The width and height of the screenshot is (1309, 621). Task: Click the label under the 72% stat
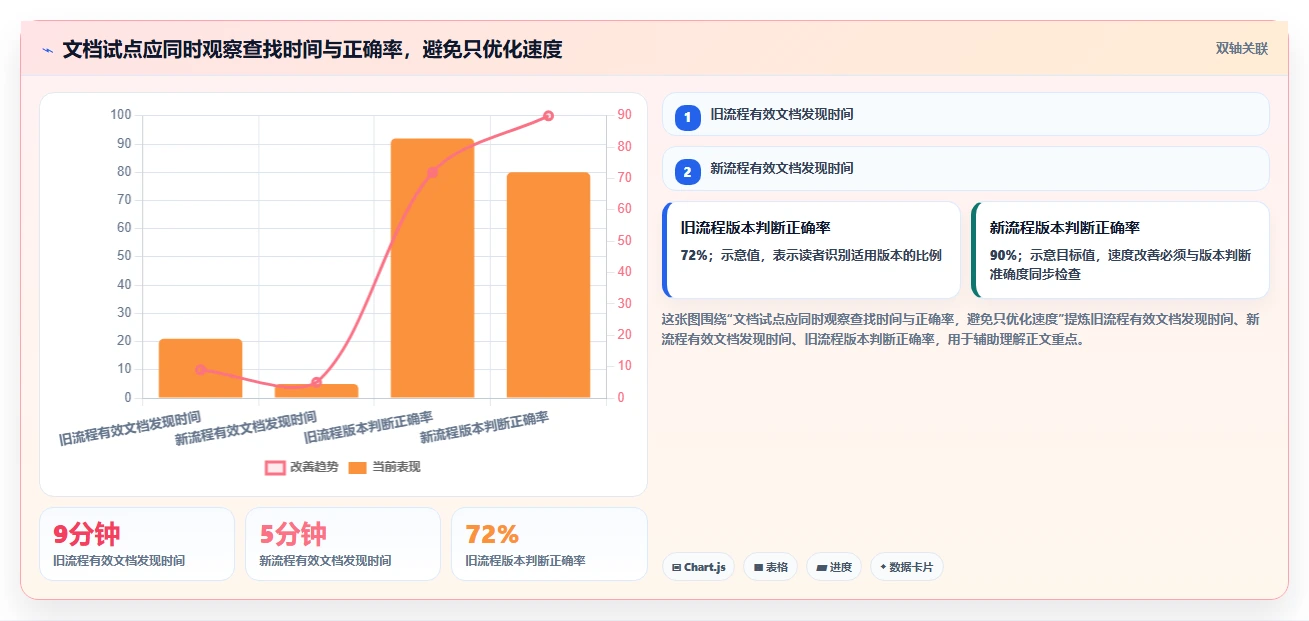[525, 561]
